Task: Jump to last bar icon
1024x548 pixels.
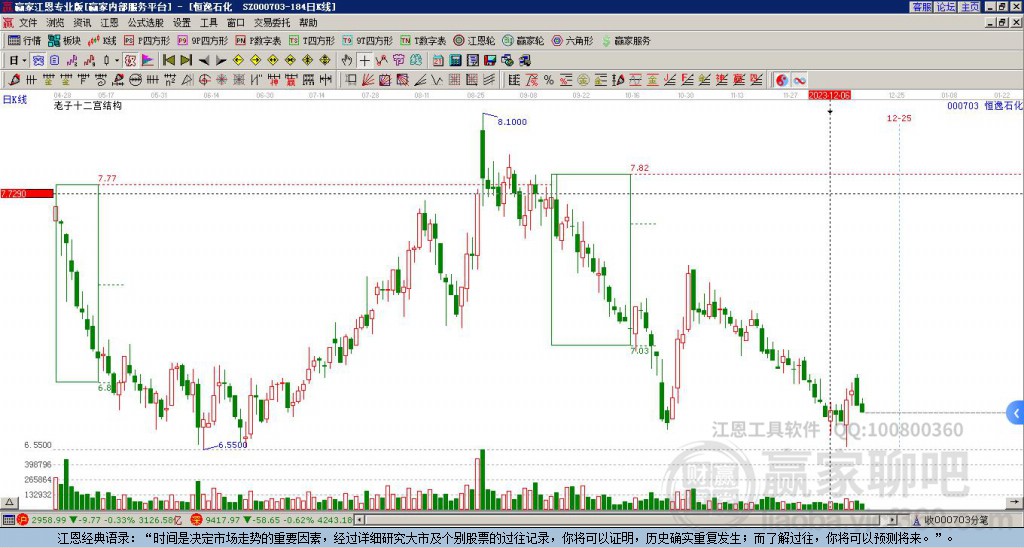Action: click(x=186, y=61)
